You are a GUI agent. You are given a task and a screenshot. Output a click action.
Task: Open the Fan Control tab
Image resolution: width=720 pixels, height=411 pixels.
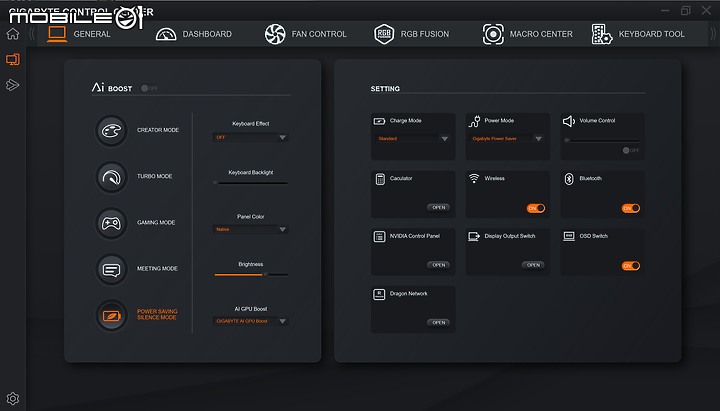click(305, 34)
